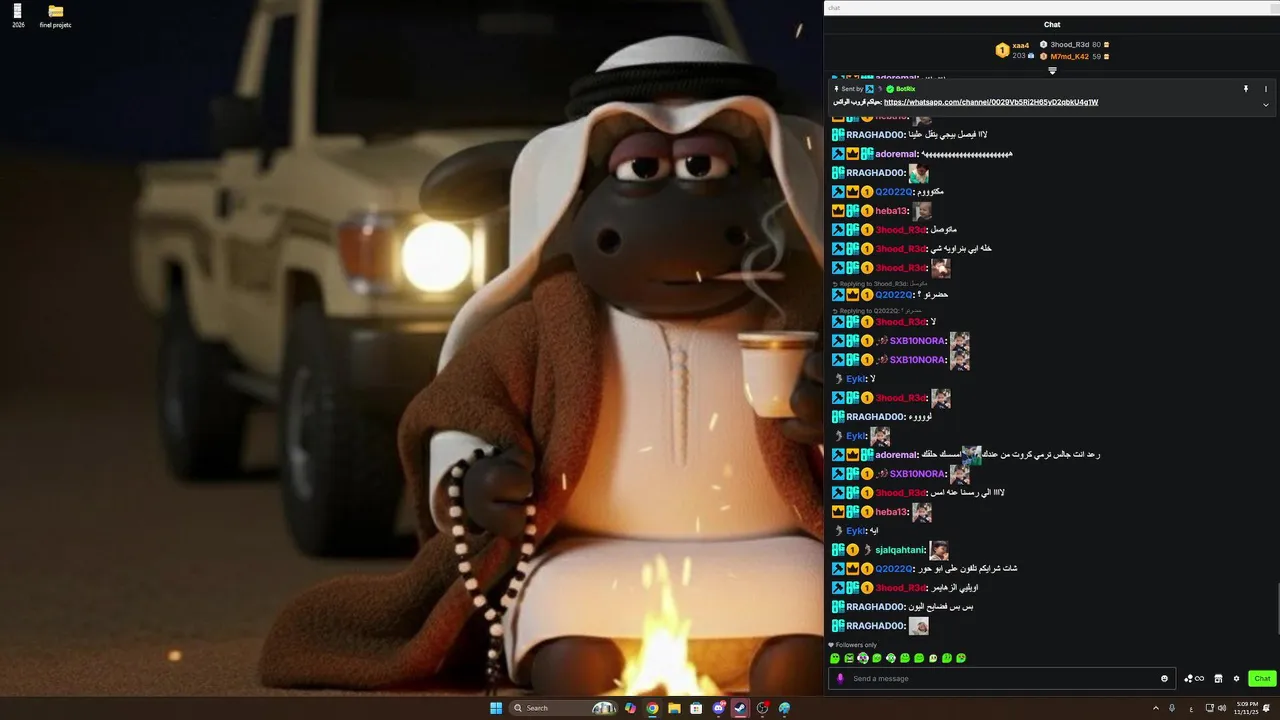This screenshot has width=1280, height=720.
Task: Click adoremal username on the ^^^^ message
Action: point(896,154)
